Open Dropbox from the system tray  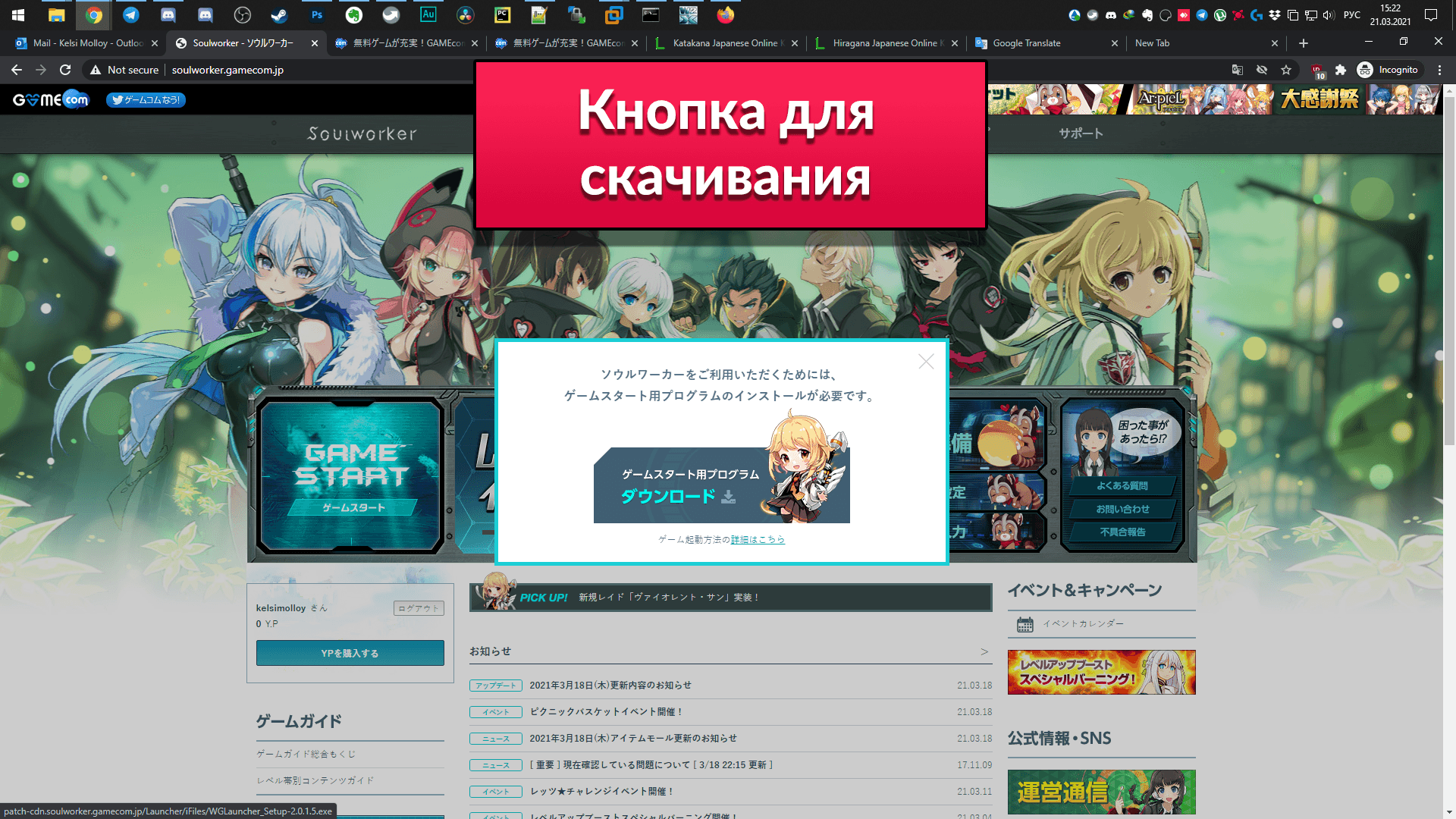tap(1275, 15)
